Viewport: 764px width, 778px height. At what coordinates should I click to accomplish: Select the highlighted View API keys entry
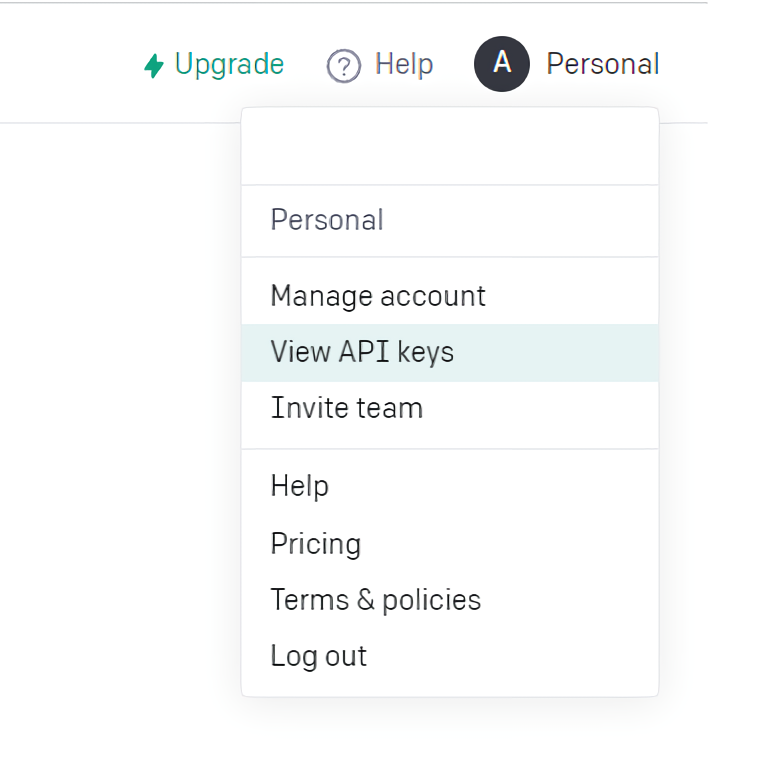coord(362,352)
